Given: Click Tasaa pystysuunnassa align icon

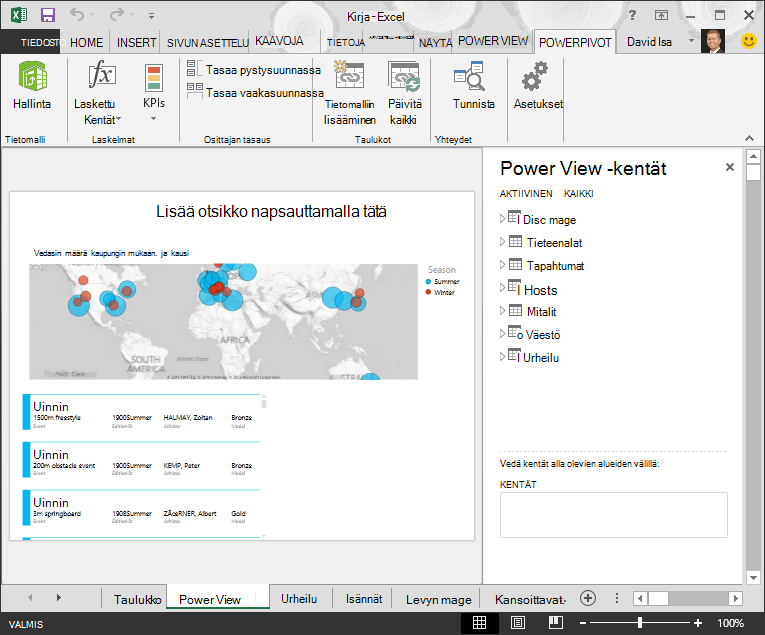Looking at the screenshot, I should [195, 69].
